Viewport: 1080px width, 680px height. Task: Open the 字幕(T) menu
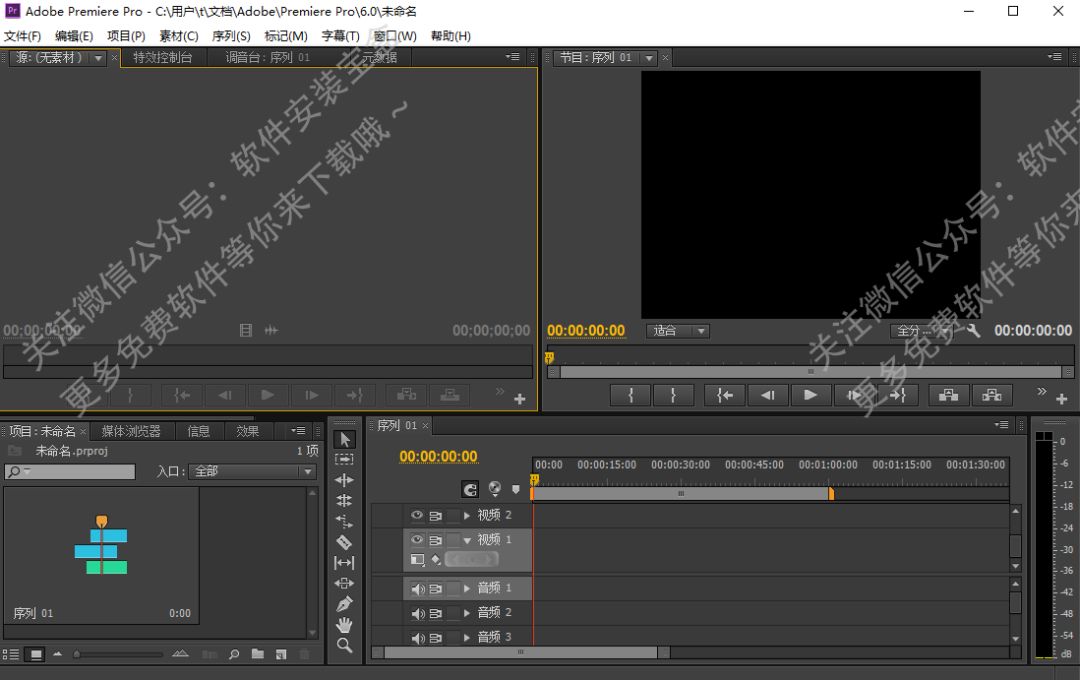coord(340,36)
